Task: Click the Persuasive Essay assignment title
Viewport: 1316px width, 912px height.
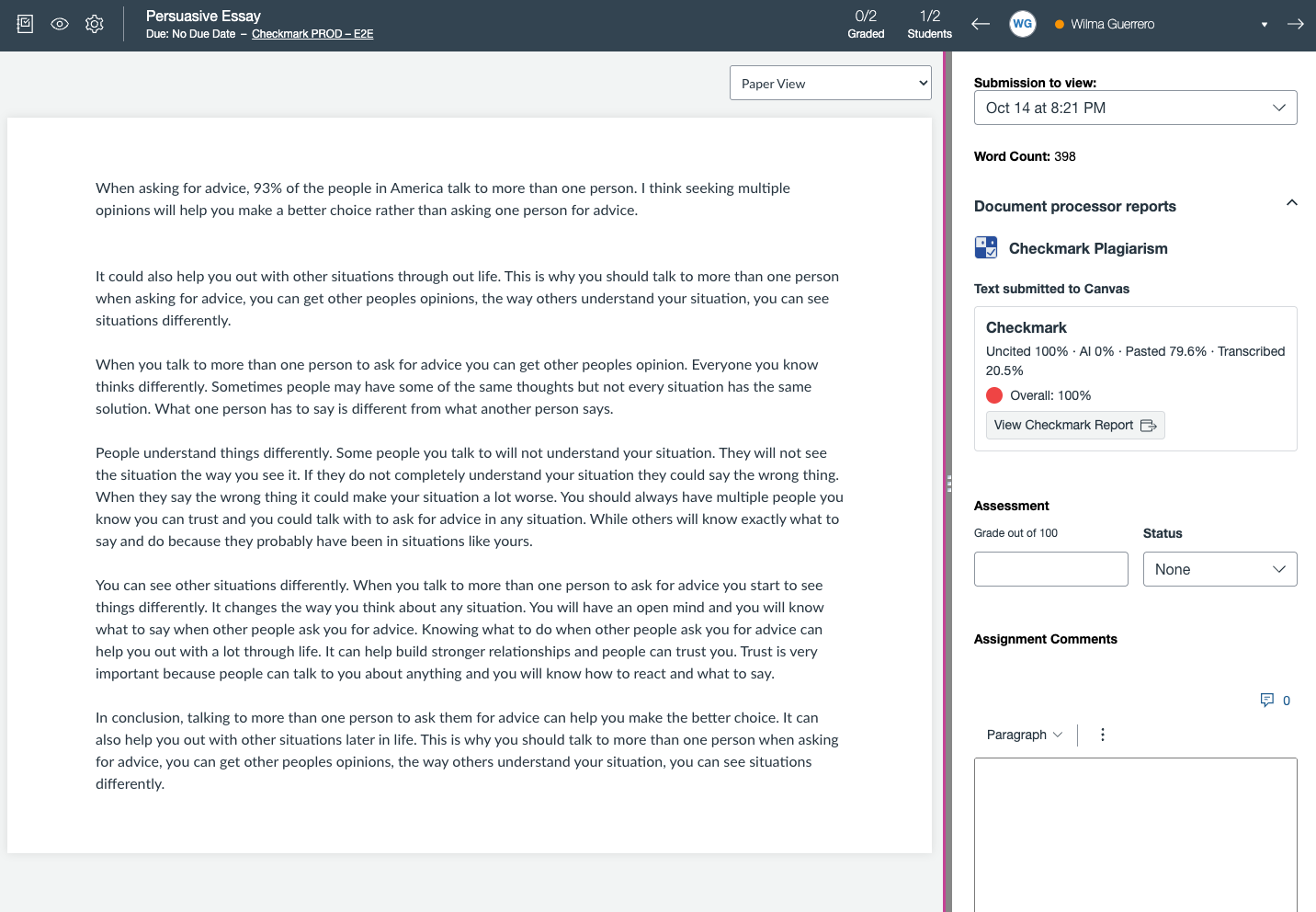Action: coord(203,16)
